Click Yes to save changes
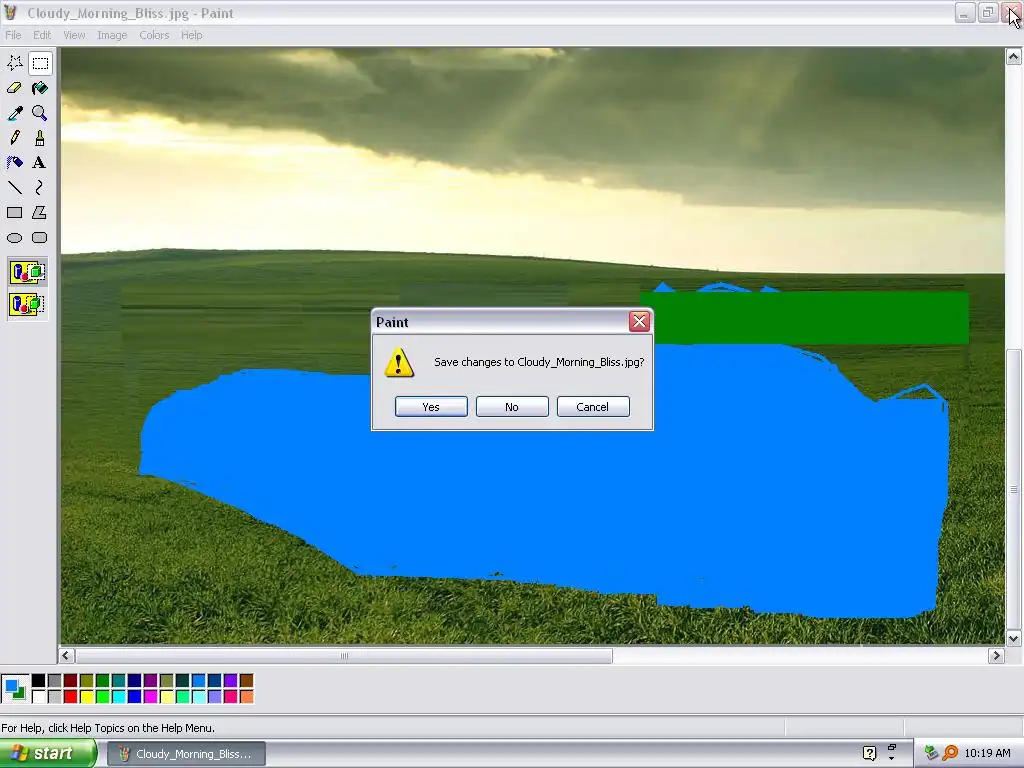The height and width of the screenshot is (768, 1024). 431,406
